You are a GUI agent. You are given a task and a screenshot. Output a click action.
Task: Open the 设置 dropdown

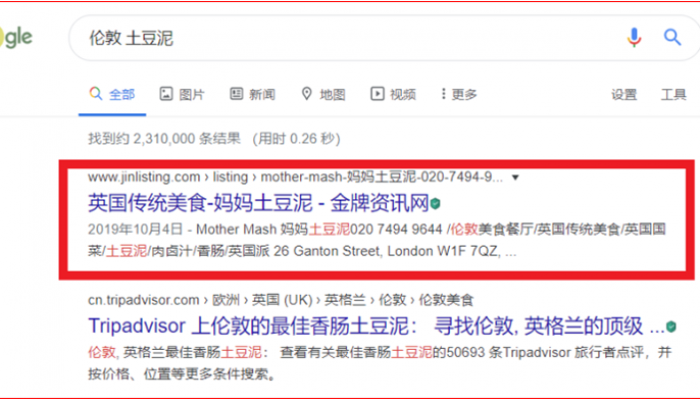[x=624, y=94]
